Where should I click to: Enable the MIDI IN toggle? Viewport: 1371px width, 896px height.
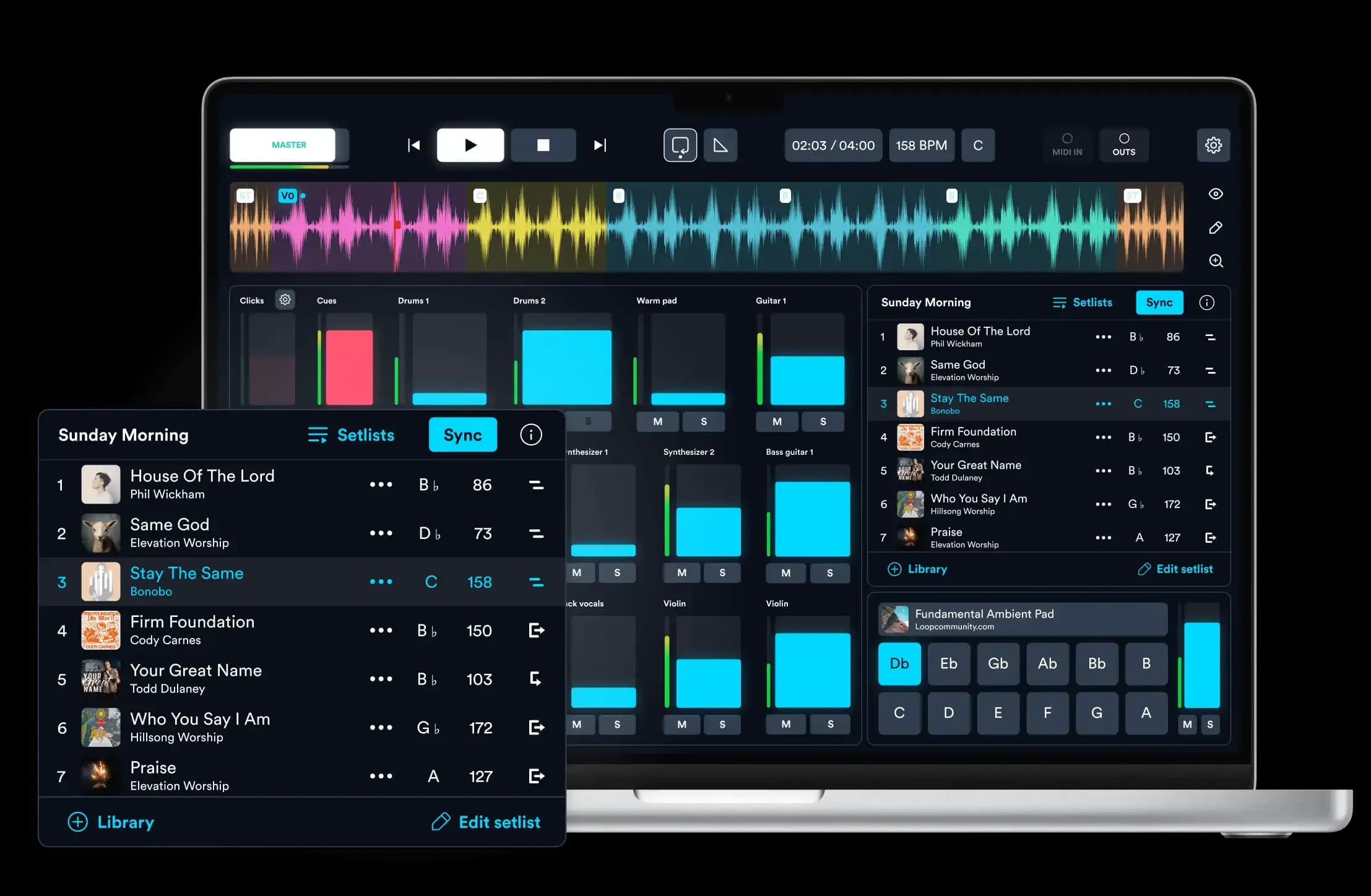(1066, 145)
